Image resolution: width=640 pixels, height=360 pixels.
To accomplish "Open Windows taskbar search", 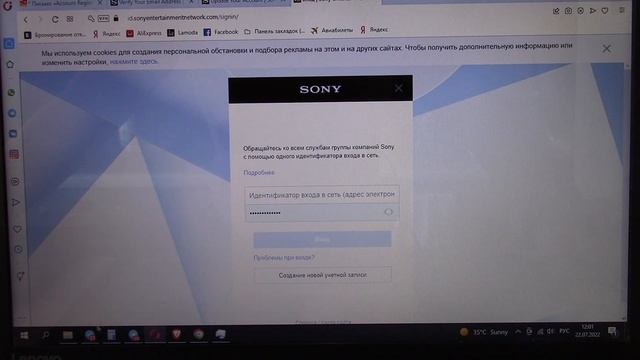I will click(x=46, y=335).
